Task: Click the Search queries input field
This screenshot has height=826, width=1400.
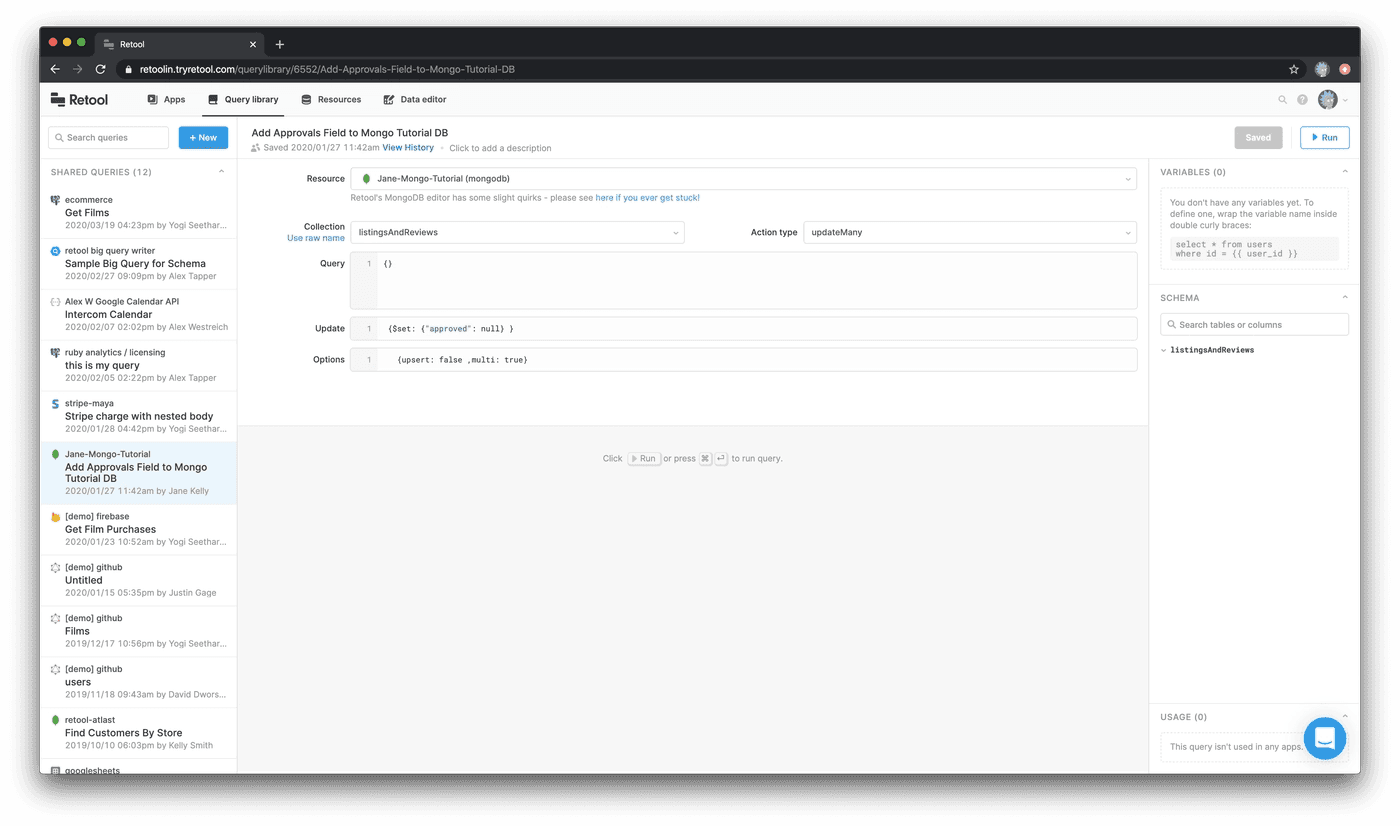Action: coord(109,138)
